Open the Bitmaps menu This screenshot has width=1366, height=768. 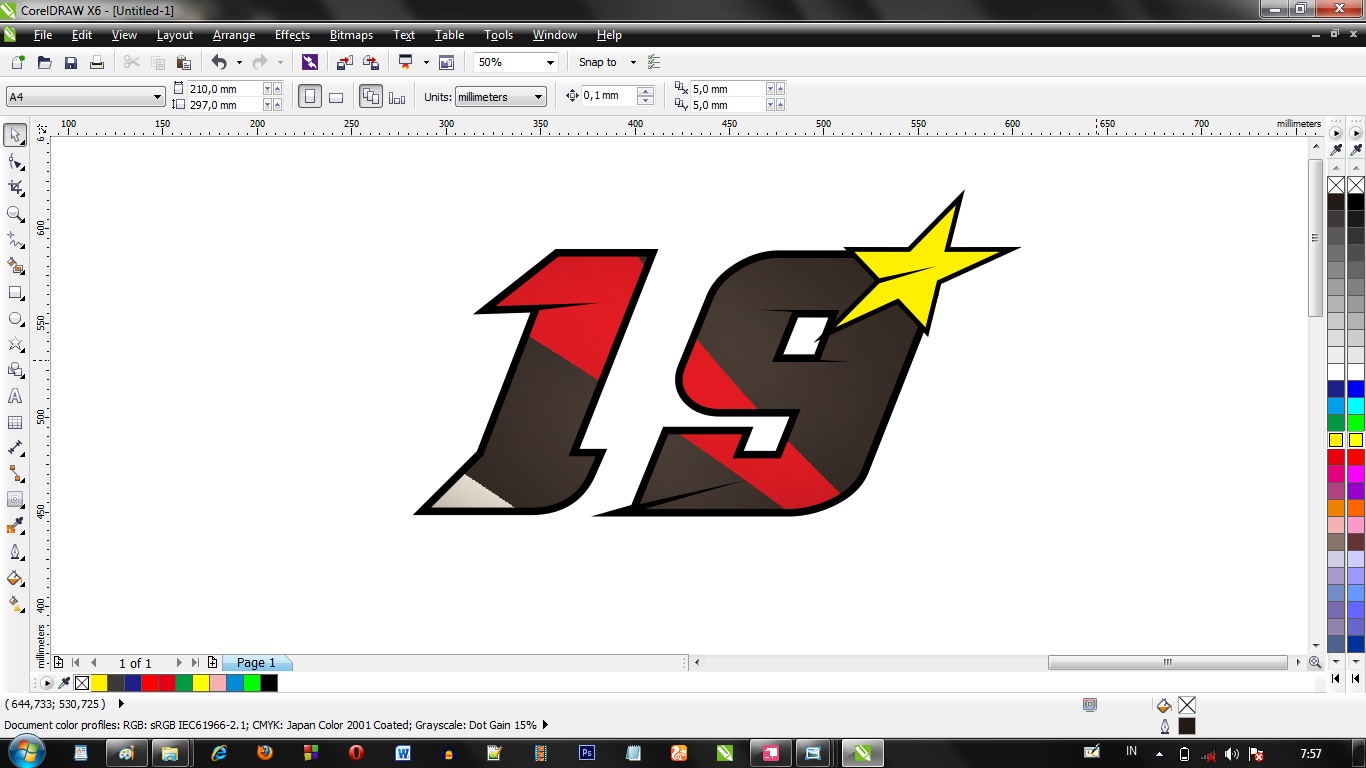tap(351, 35)
